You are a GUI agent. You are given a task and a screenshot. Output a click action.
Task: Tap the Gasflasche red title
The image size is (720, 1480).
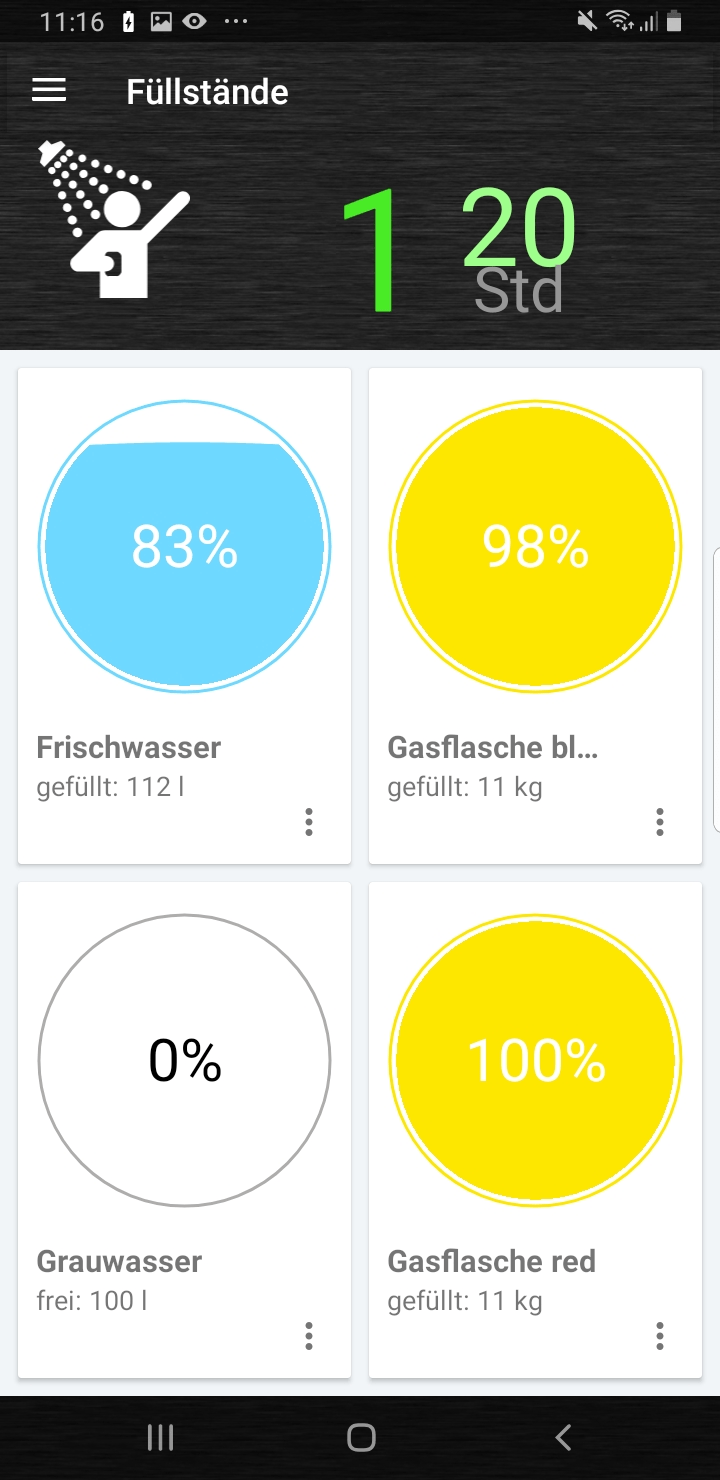(491, 1261)
